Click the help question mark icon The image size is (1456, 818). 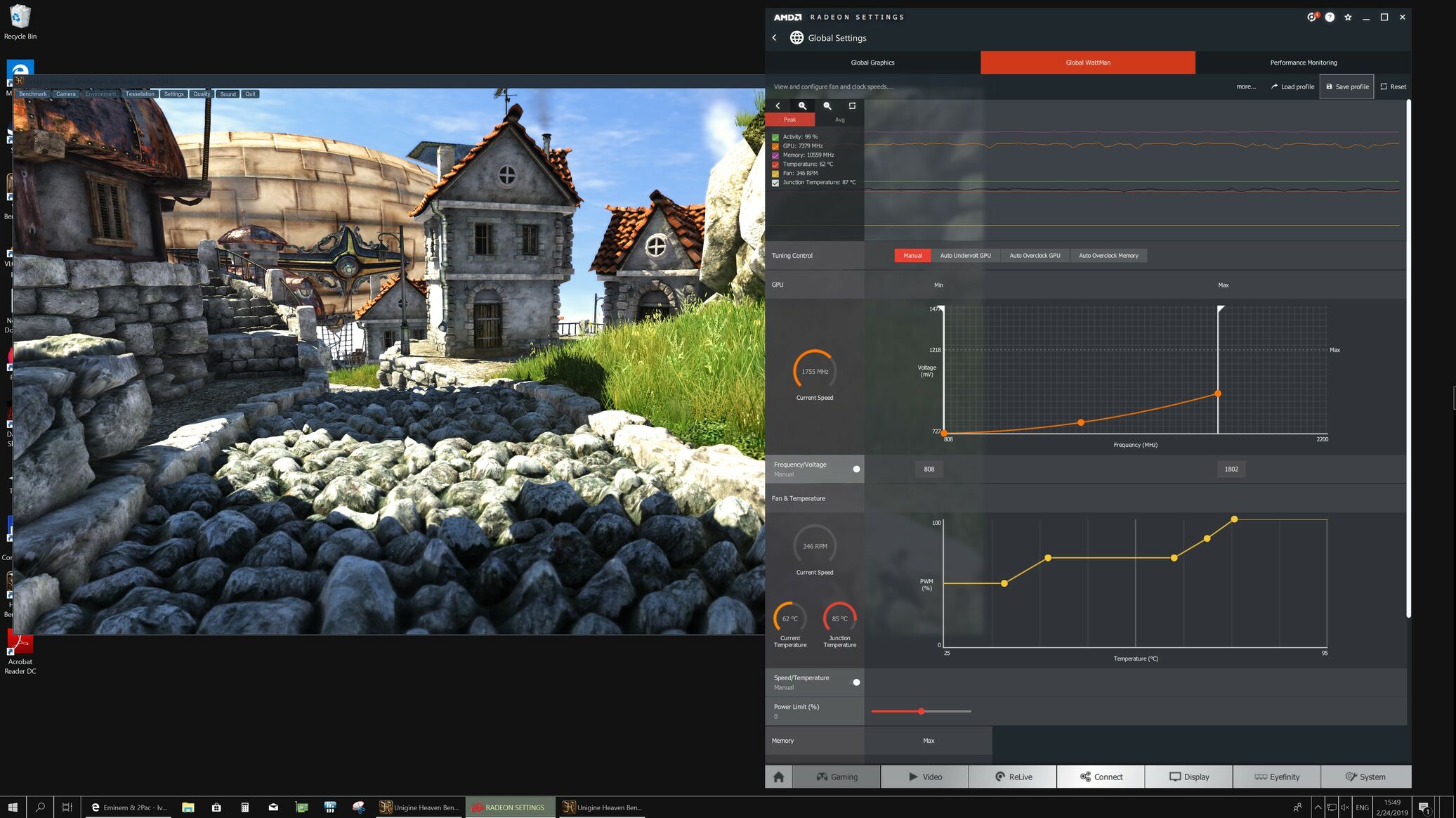pyautogui.click(x=1330, y=17)
